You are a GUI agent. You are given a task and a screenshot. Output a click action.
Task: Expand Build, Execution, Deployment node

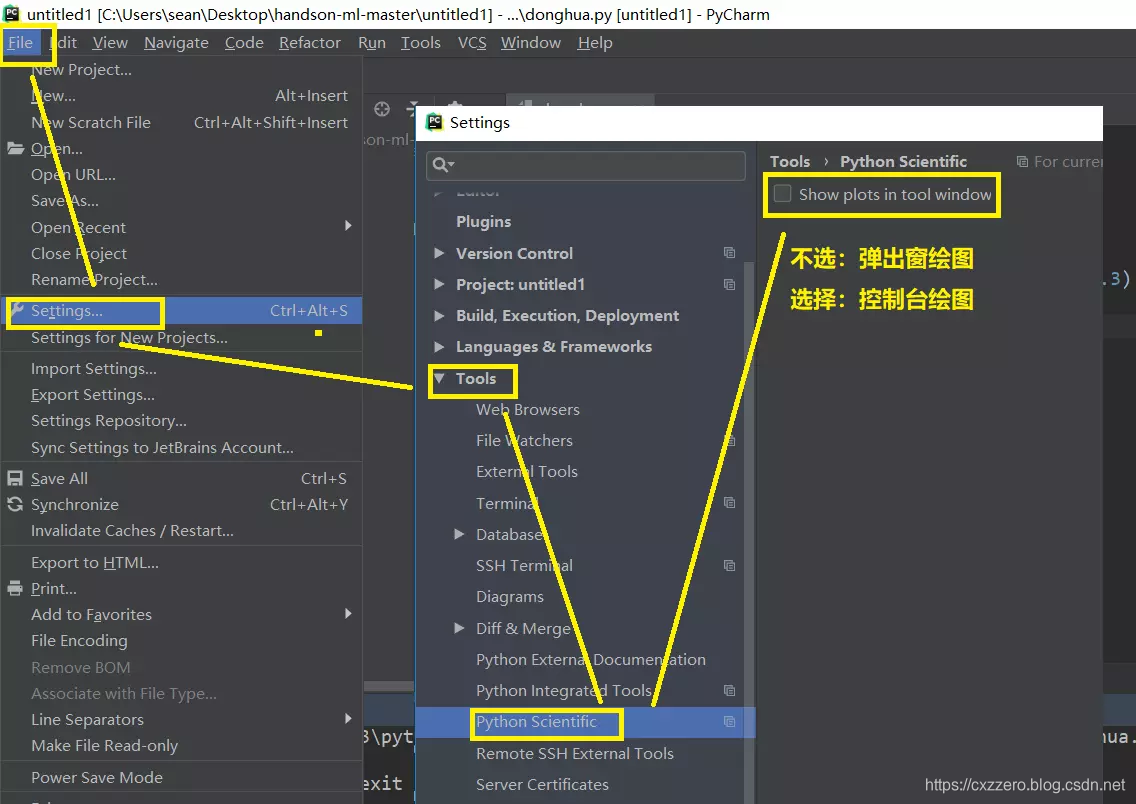point(438,315)
